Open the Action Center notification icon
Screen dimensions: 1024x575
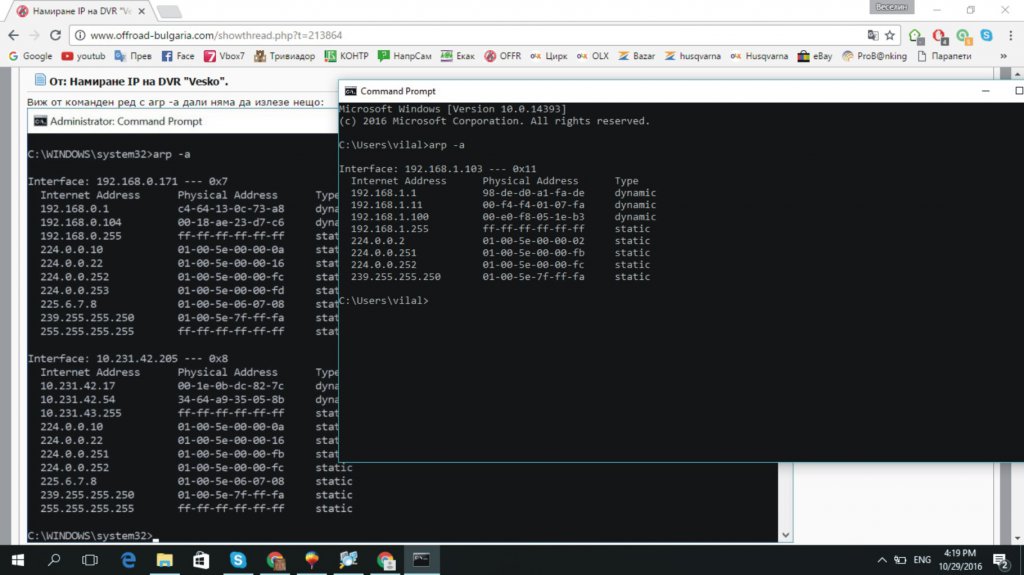(1000, 560)
